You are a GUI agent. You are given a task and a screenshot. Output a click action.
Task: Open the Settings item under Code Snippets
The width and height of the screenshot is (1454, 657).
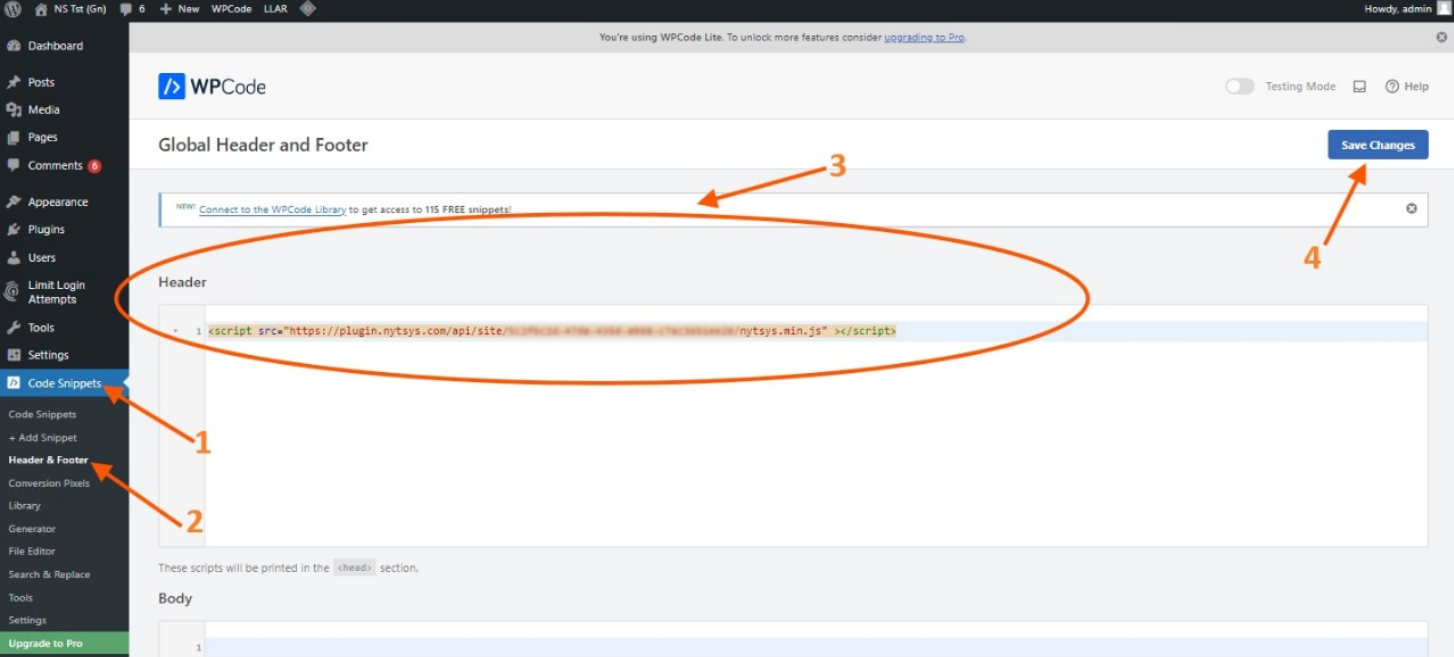pyautogui.click(x=27, y=620)
